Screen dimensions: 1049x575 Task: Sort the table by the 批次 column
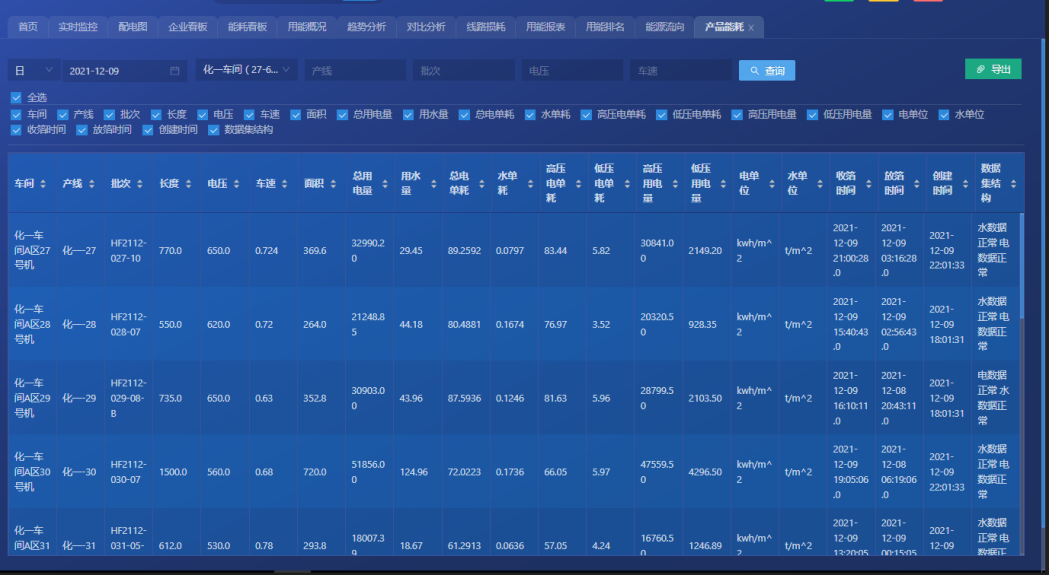[140, 184]
